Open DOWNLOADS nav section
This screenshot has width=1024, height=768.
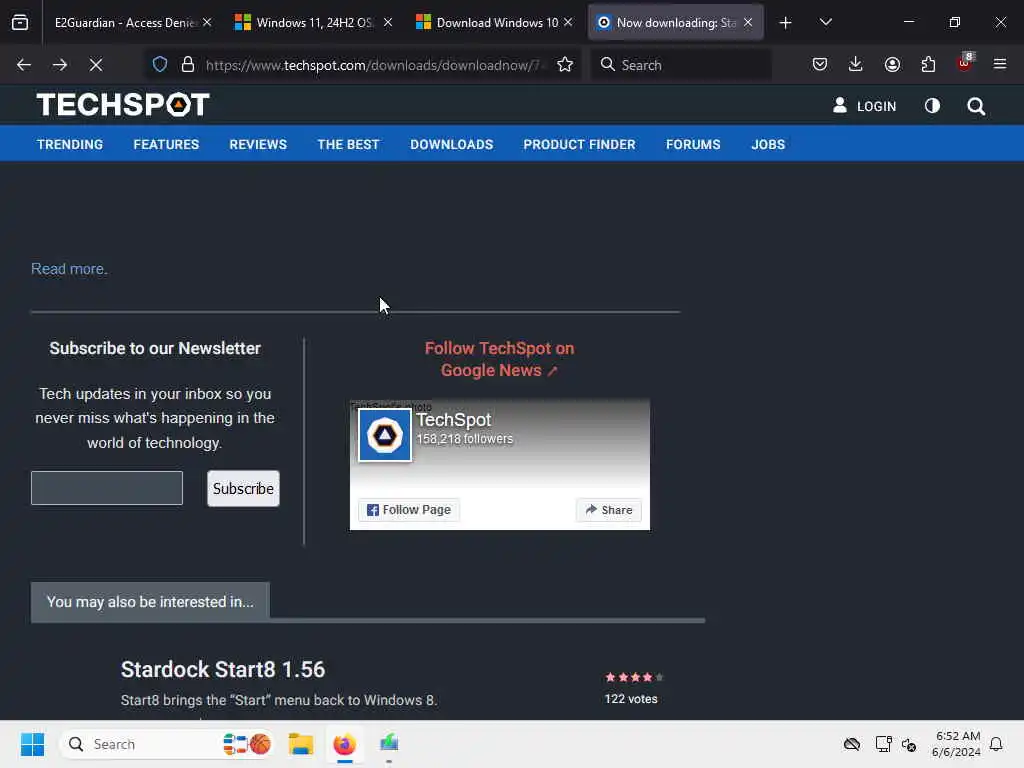pos(451,144)
